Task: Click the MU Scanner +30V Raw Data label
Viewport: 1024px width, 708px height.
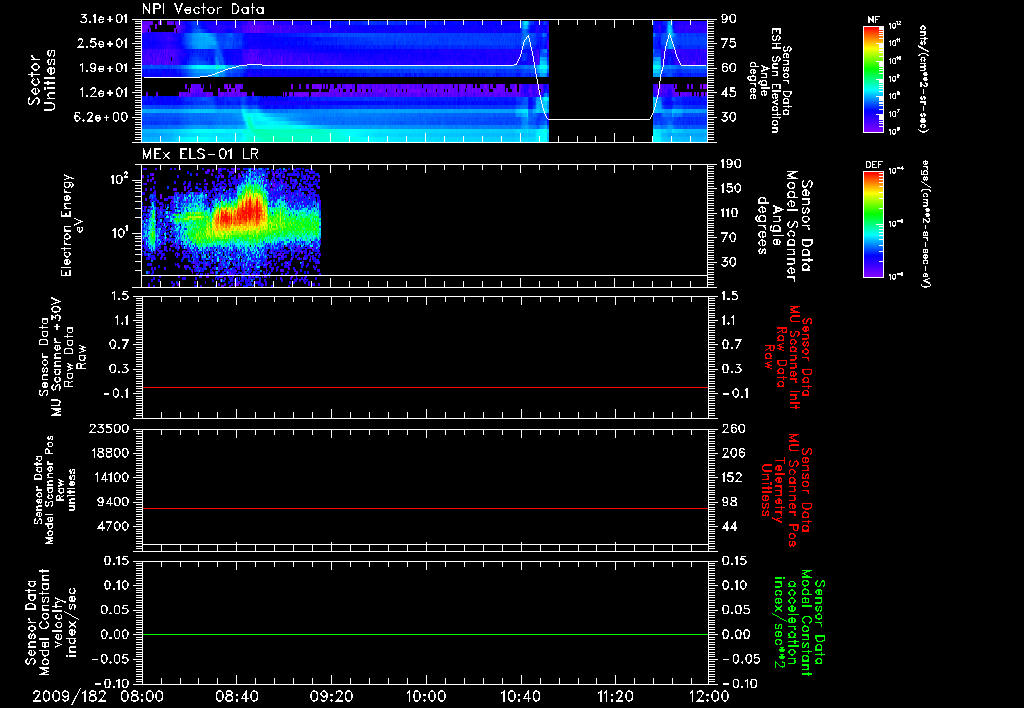Action: click(61, 357)
